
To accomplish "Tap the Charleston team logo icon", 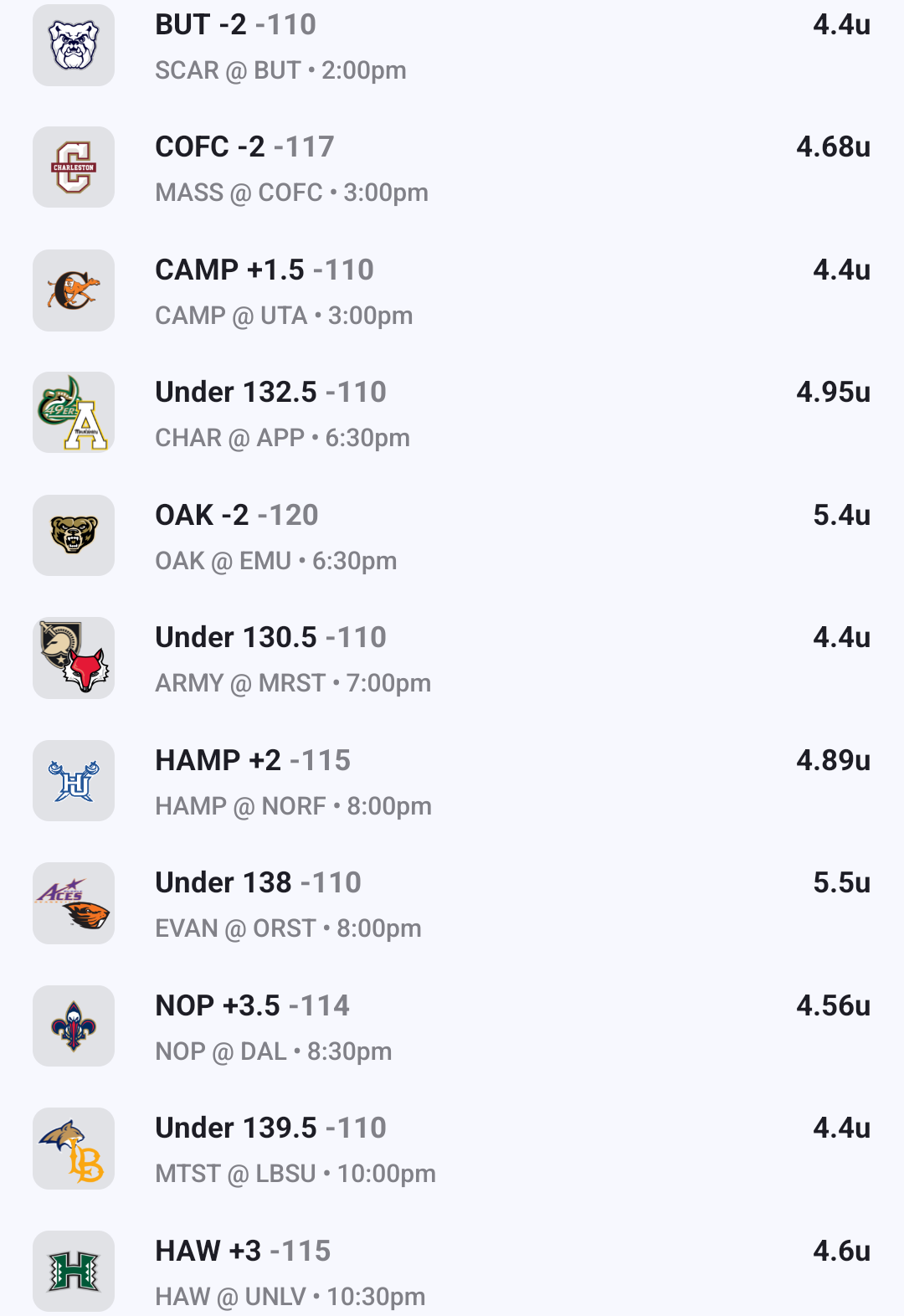I will [x=74, y=167].
